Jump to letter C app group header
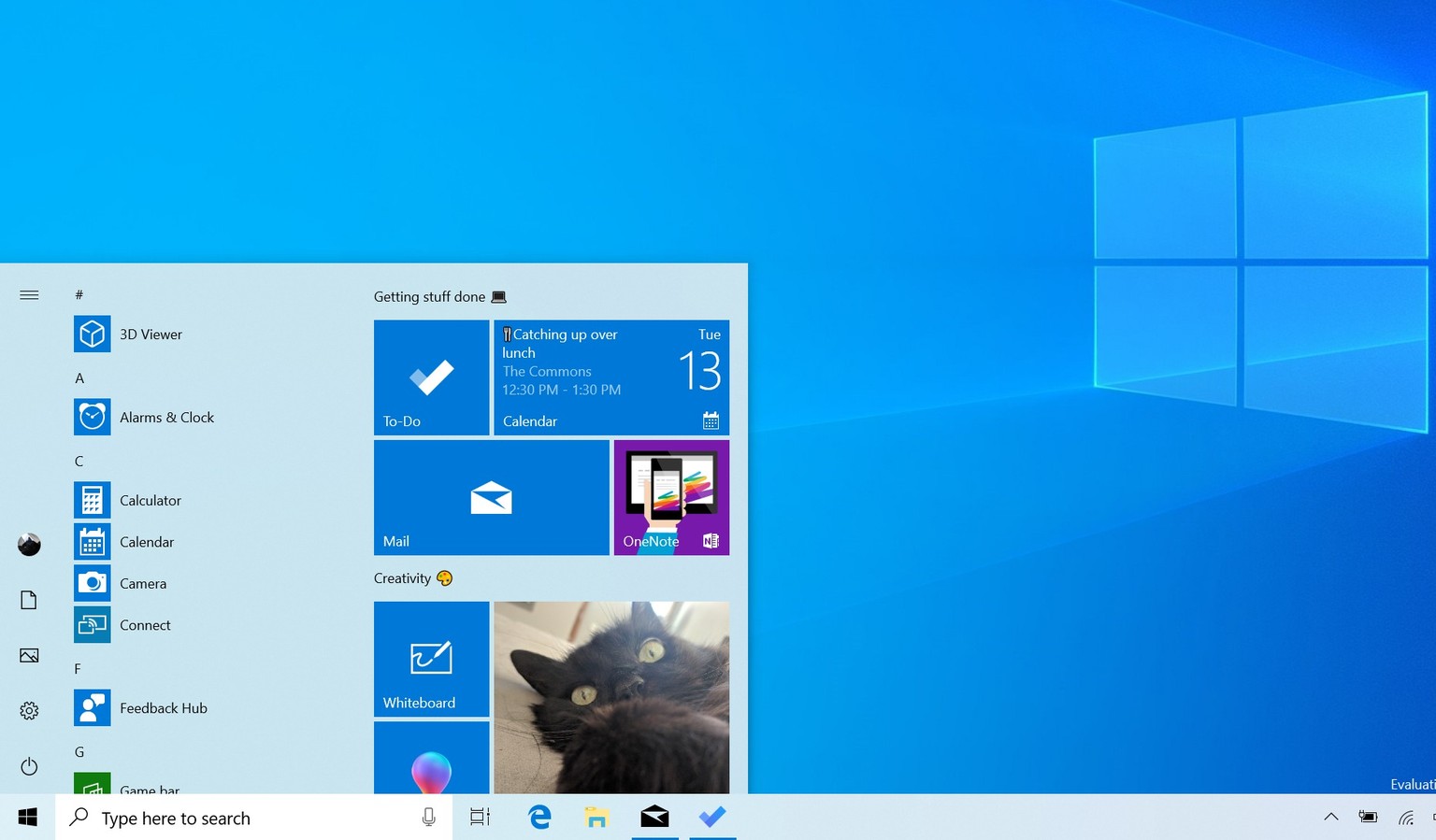 coord(79,462)
